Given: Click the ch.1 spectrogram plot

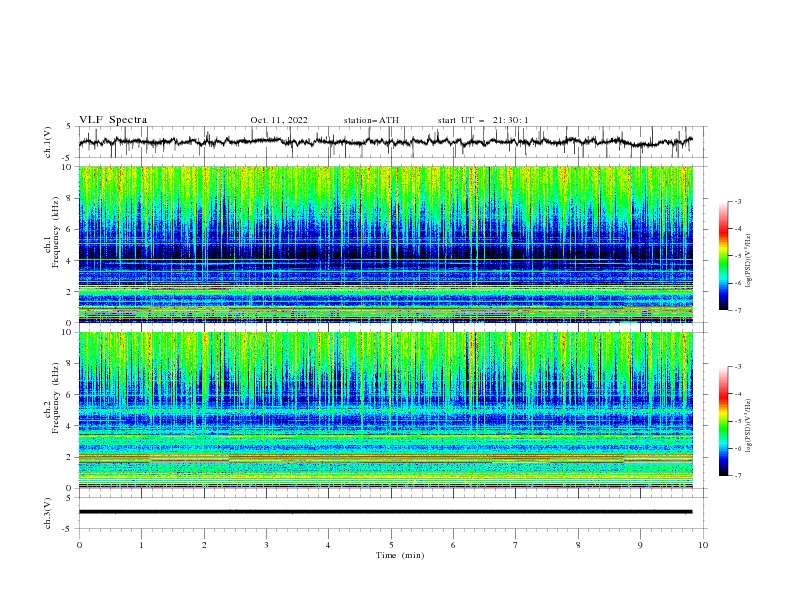Looking at the screenshot, I should [x=386, y=244].
